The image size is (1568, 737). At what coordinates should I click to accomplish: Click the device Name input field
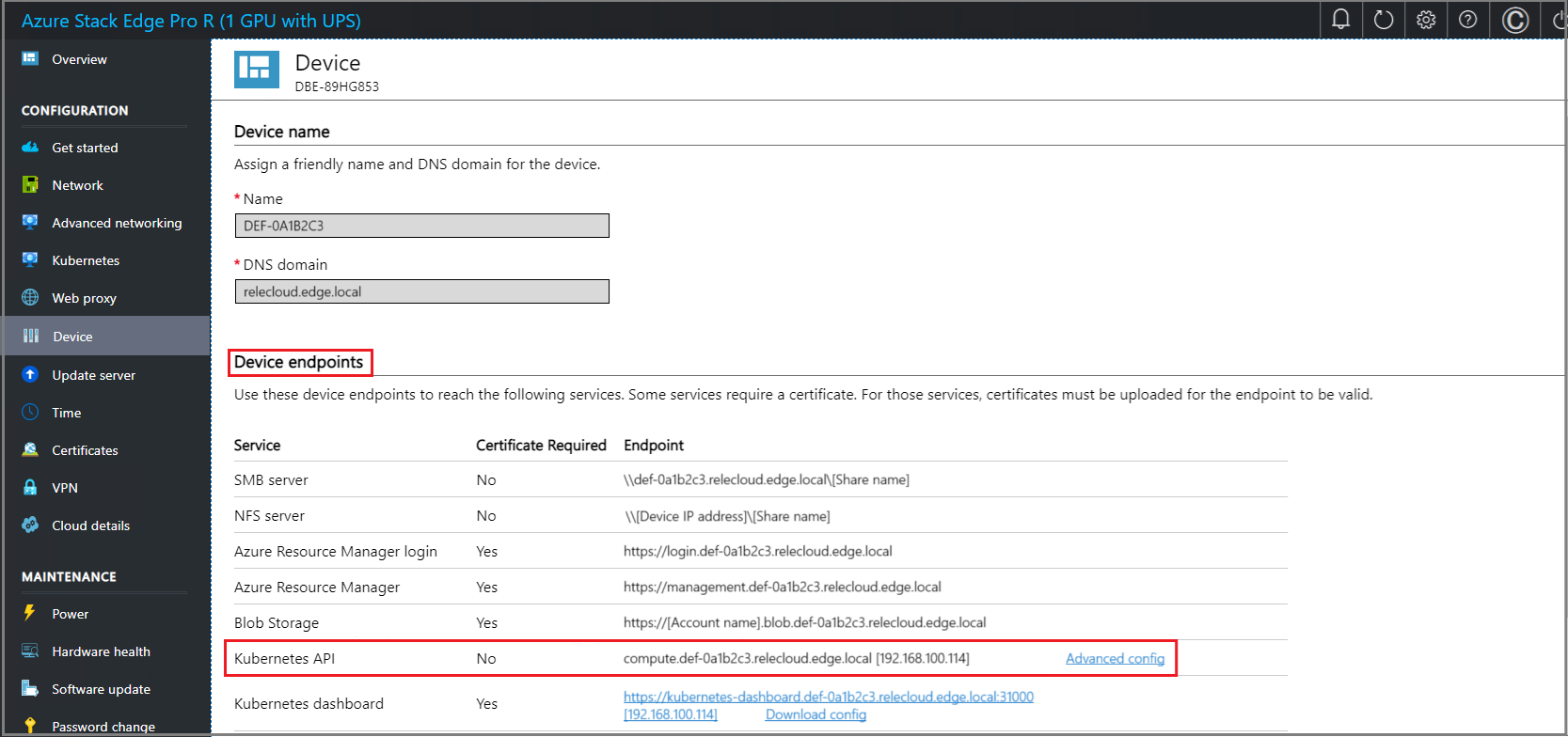(421, 226)
